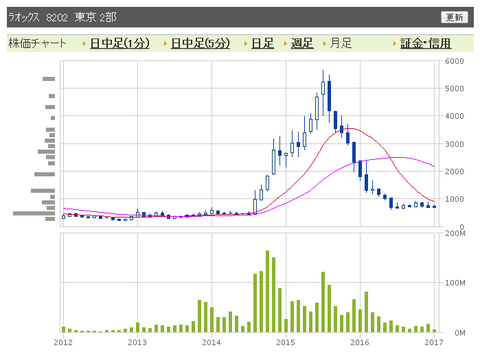Click the orange arrow before 証金・信用
This screenshot has height=363, width=480.
394,44
